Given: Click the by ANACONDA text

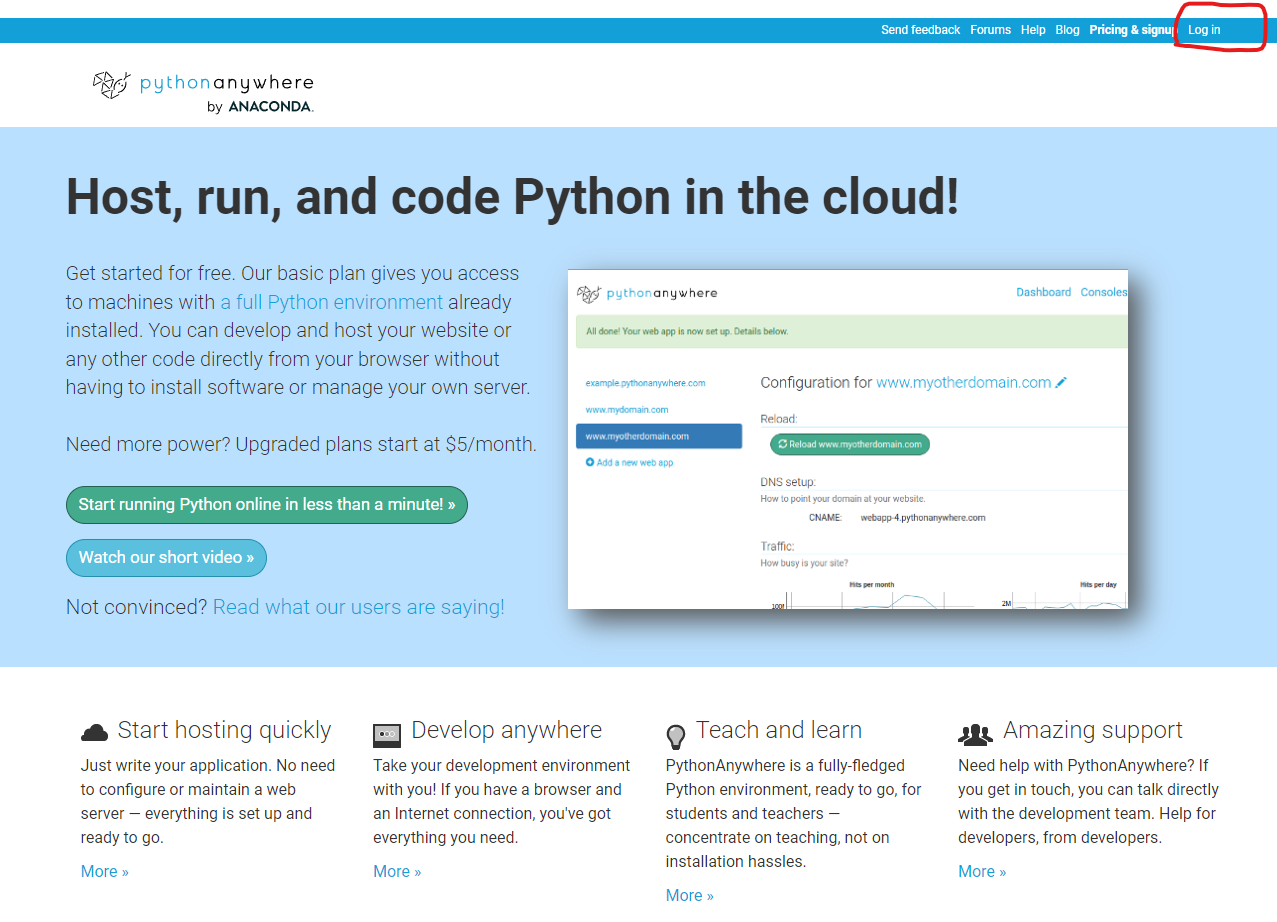Looking at the screenshot, I should (260, 107).
